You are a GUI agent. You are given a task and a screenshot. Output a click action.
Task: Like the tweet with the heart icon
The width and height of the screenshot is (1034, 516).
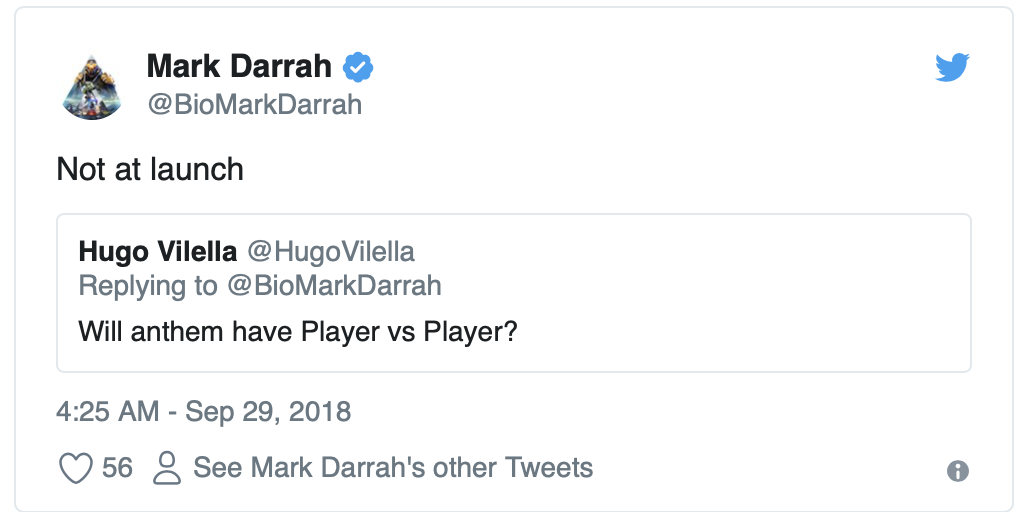pos(76,468)
